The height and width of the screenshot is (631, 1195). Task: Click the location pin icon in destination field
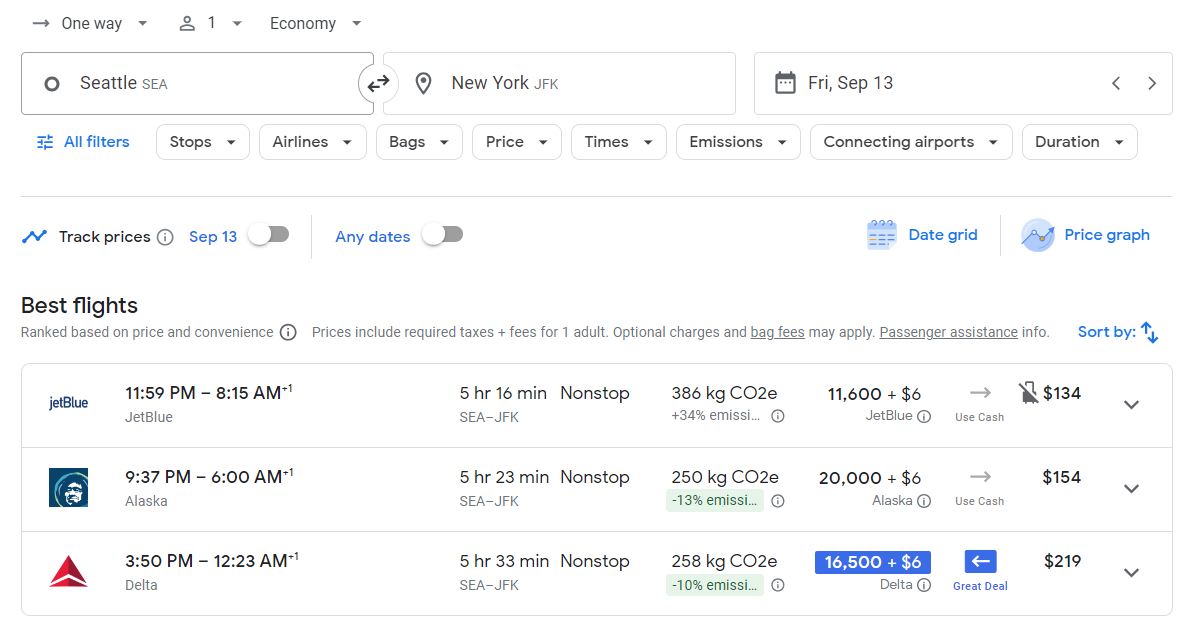tap(423, 83)
